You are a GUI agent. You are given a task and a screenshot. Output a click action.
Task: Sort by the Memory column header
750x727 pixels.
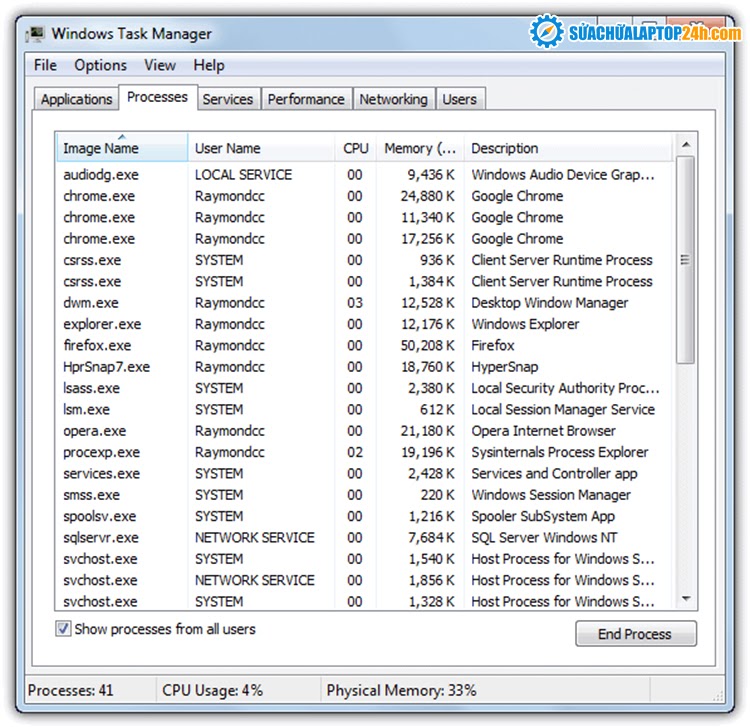coord(420,148)
